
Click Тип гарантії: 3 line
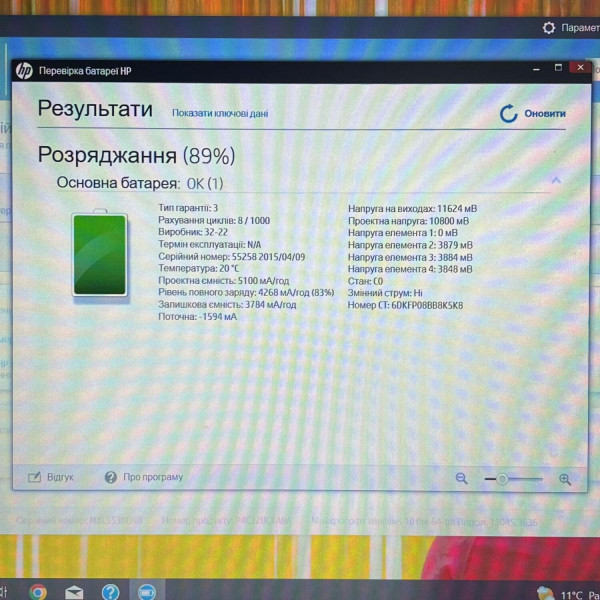[x=188, y=208]
